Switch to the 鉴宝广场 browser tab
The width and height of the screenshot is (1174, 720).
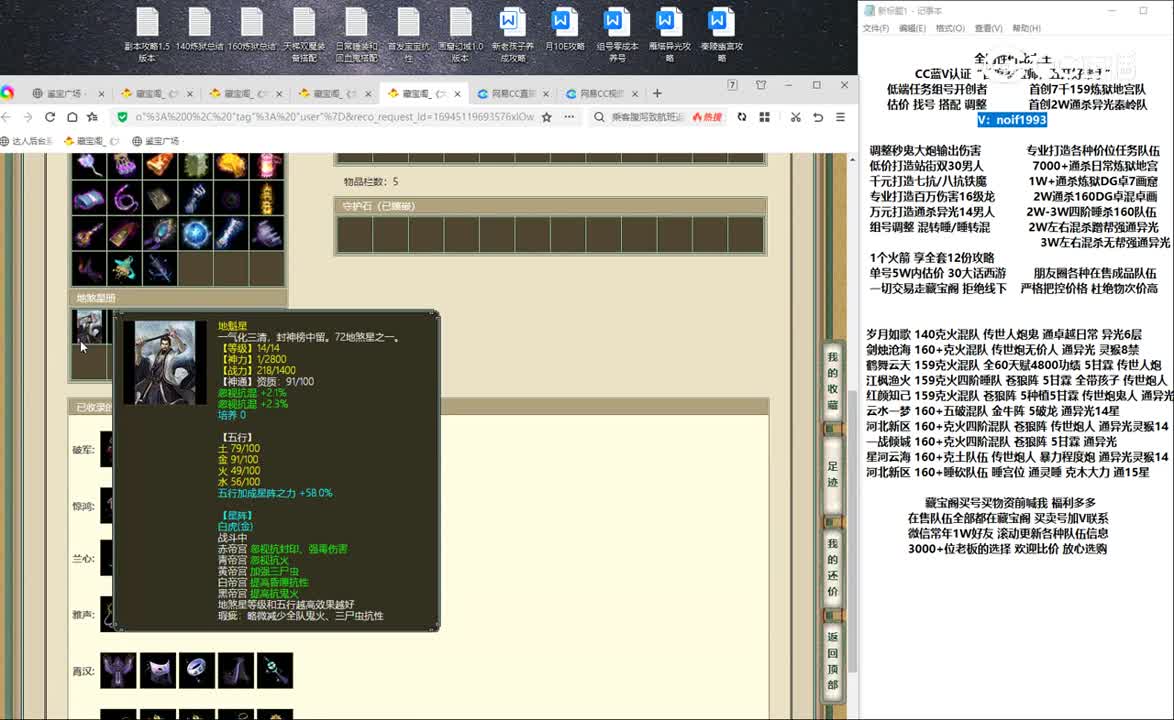pos(64,94)
